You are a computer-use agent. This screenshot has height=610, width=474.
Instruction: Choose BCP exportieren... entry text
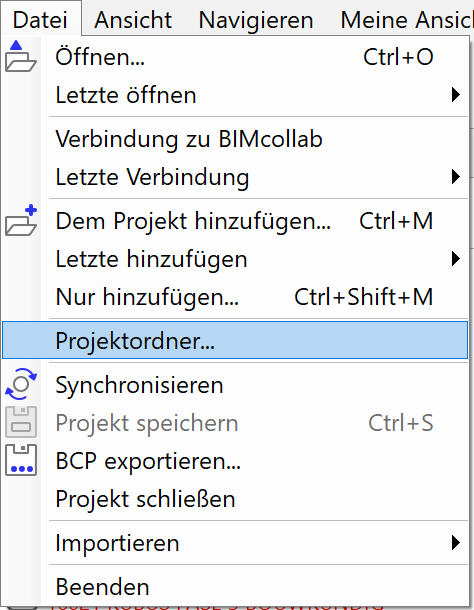(148, 461)
